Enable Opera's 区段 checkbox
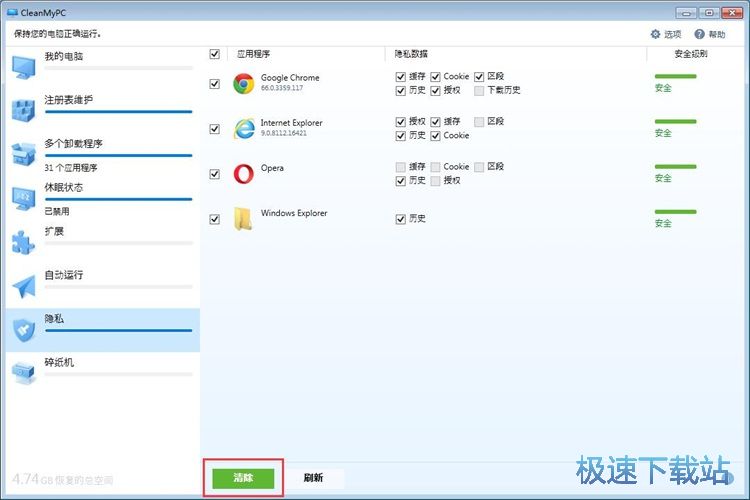This screenshot has height=500, width=750. [x=479, y=167]
